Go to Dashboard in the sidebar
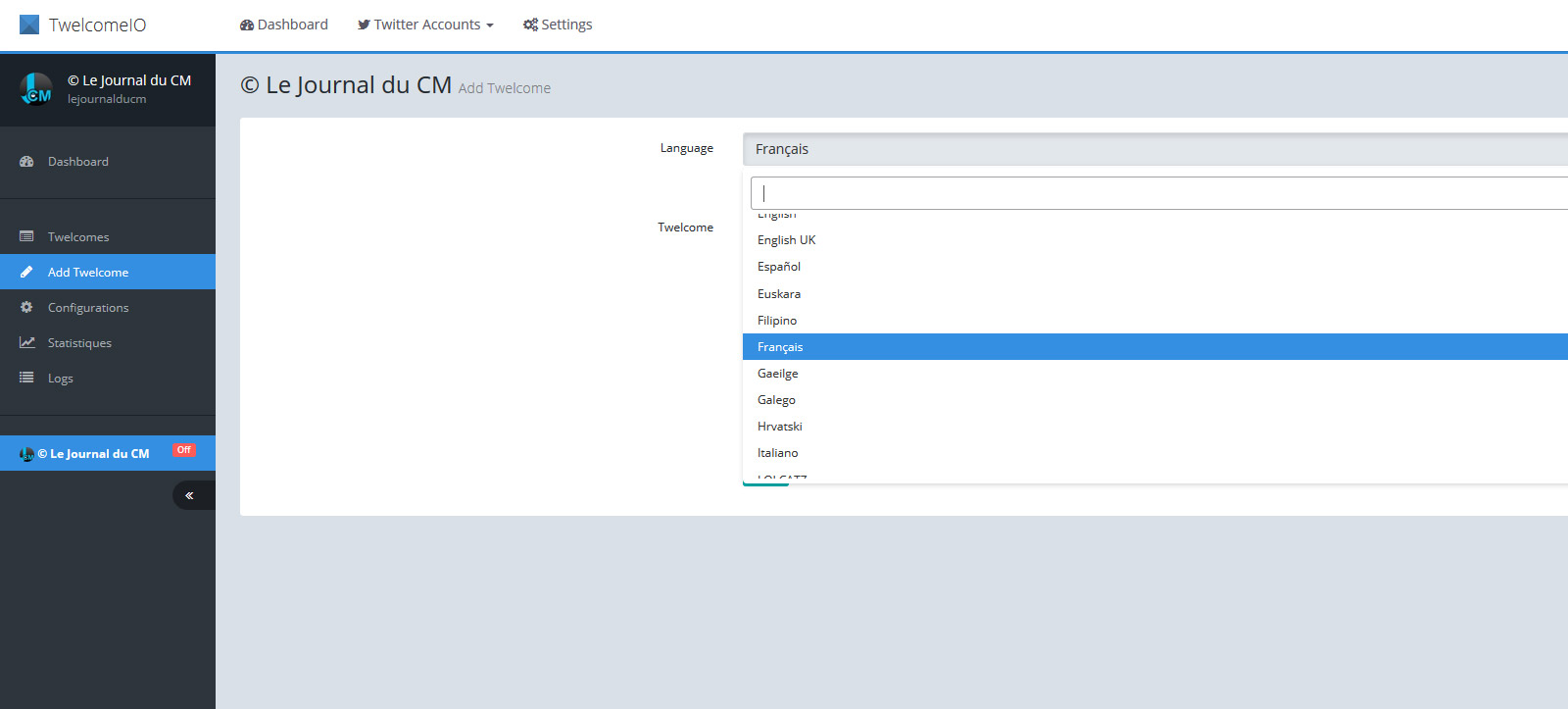1568x709 pixels. [x=108, y=162]
